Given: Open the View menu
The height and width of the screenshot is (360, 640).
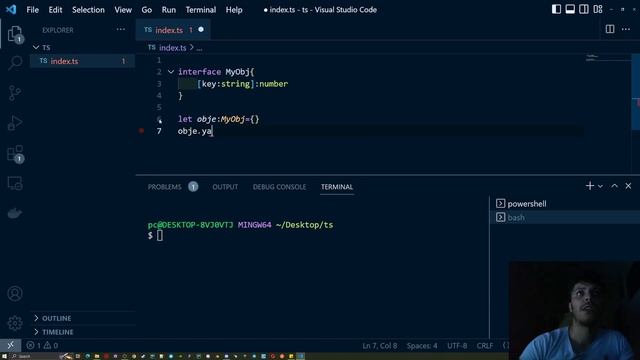Looking at the screenshot, I should [123, 9].
